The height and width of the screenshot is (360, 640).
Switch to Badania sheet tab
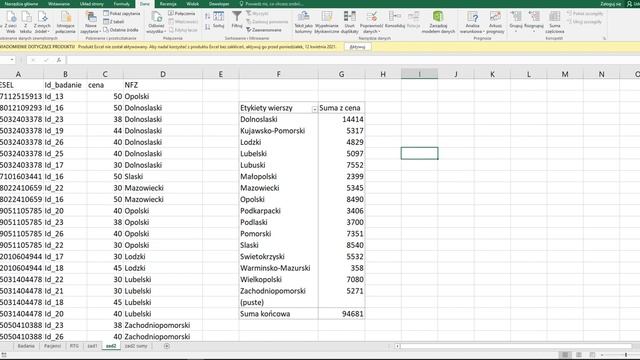pos(26,346)
